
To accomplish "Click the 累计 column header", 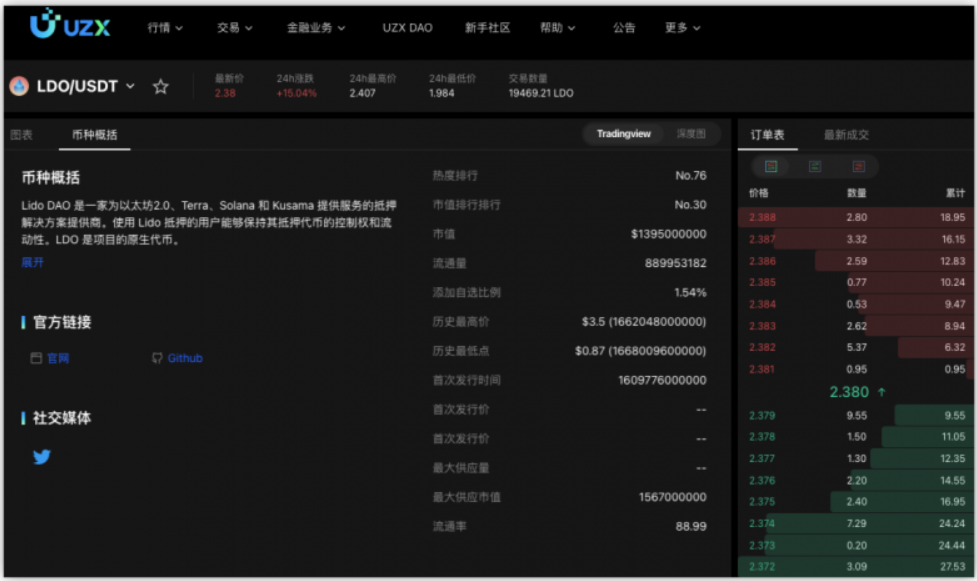I will coord(955,193).
